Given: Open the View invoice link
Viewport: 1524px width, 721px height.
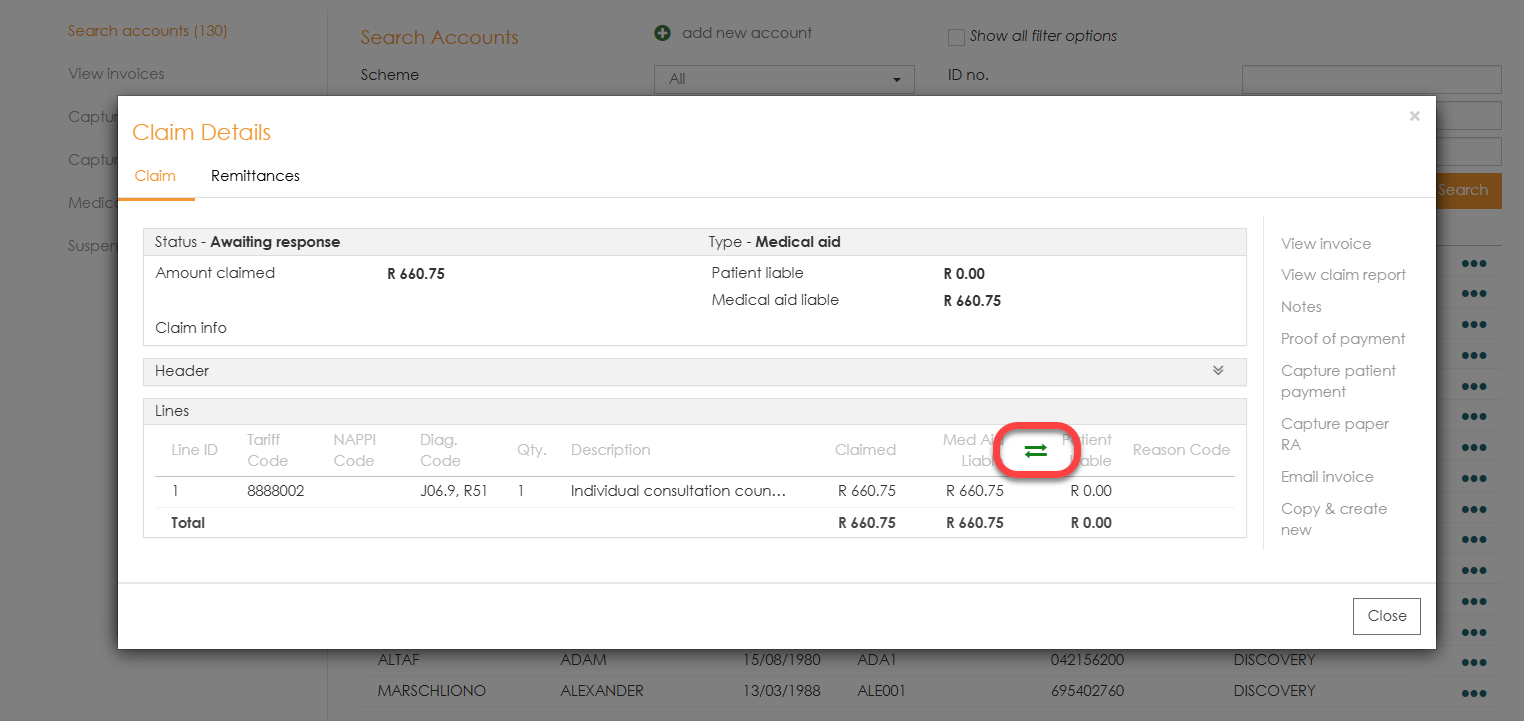Looking at the screenshot, I should point(1325,244).
